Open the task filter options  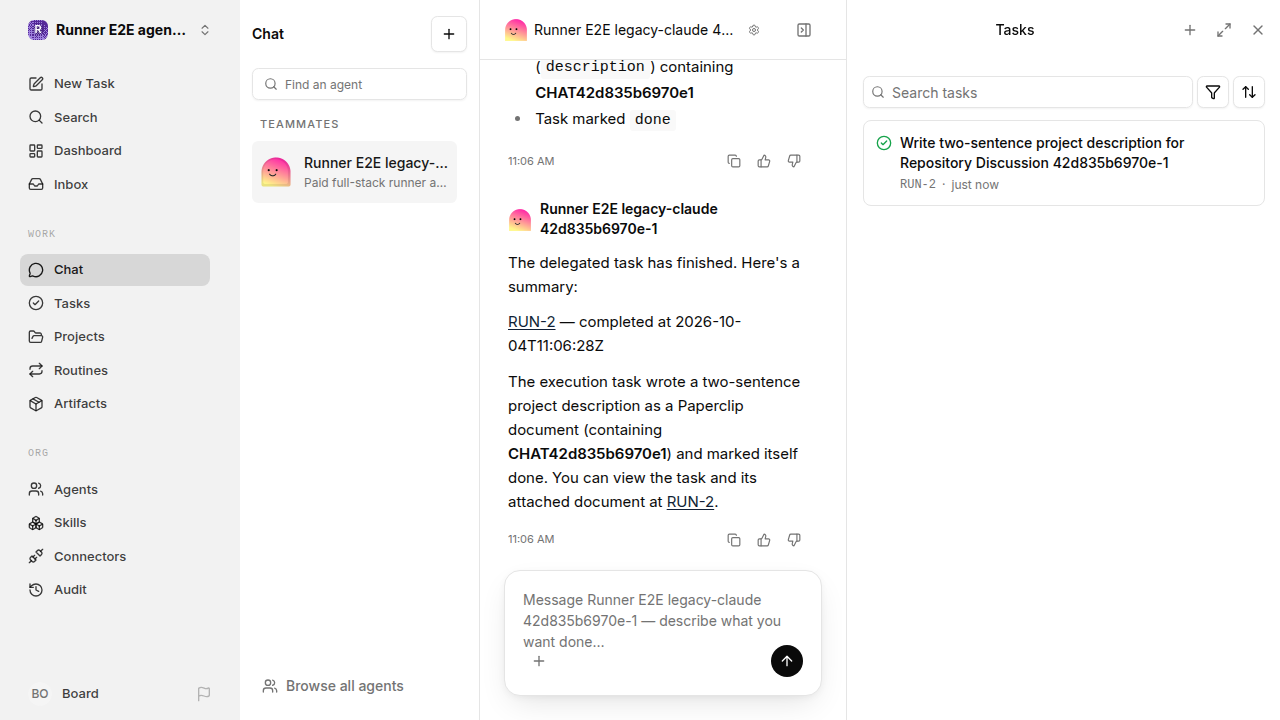coord(1213,92)
